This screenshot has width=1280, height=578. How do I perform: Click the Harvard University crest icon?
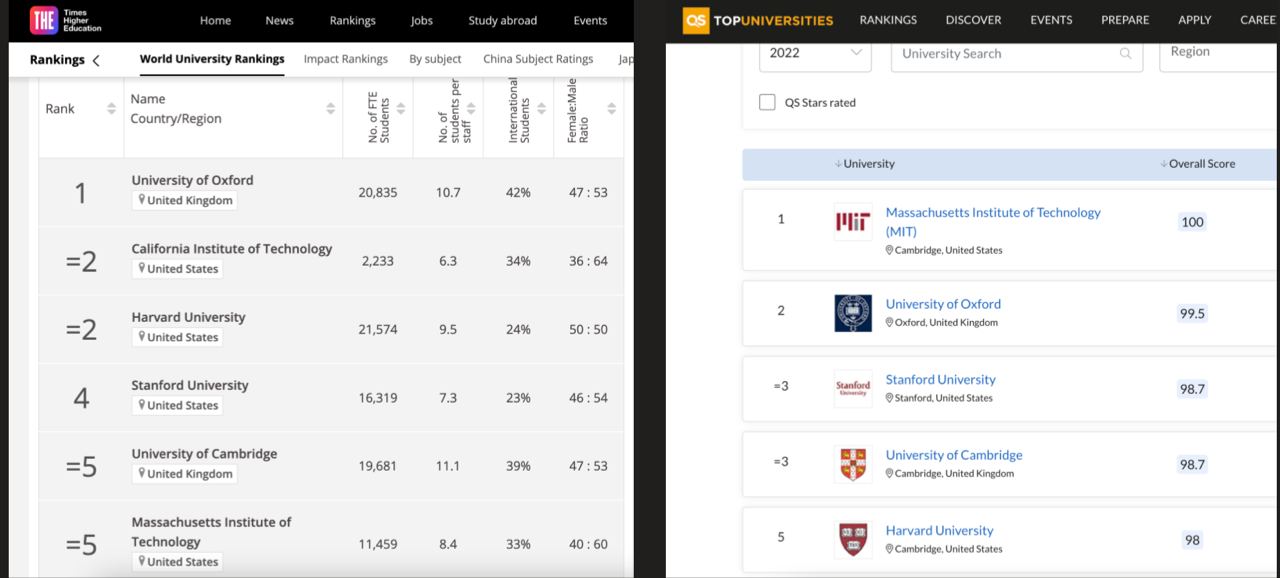click(x=853, y=539)
